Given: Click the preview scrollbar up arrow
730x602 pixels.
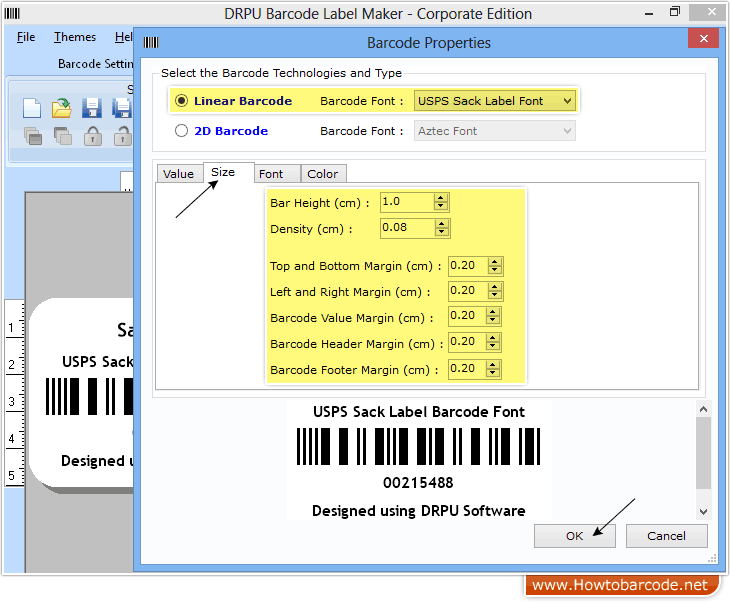Looking at the screenshot, I should tap(703, 409).
